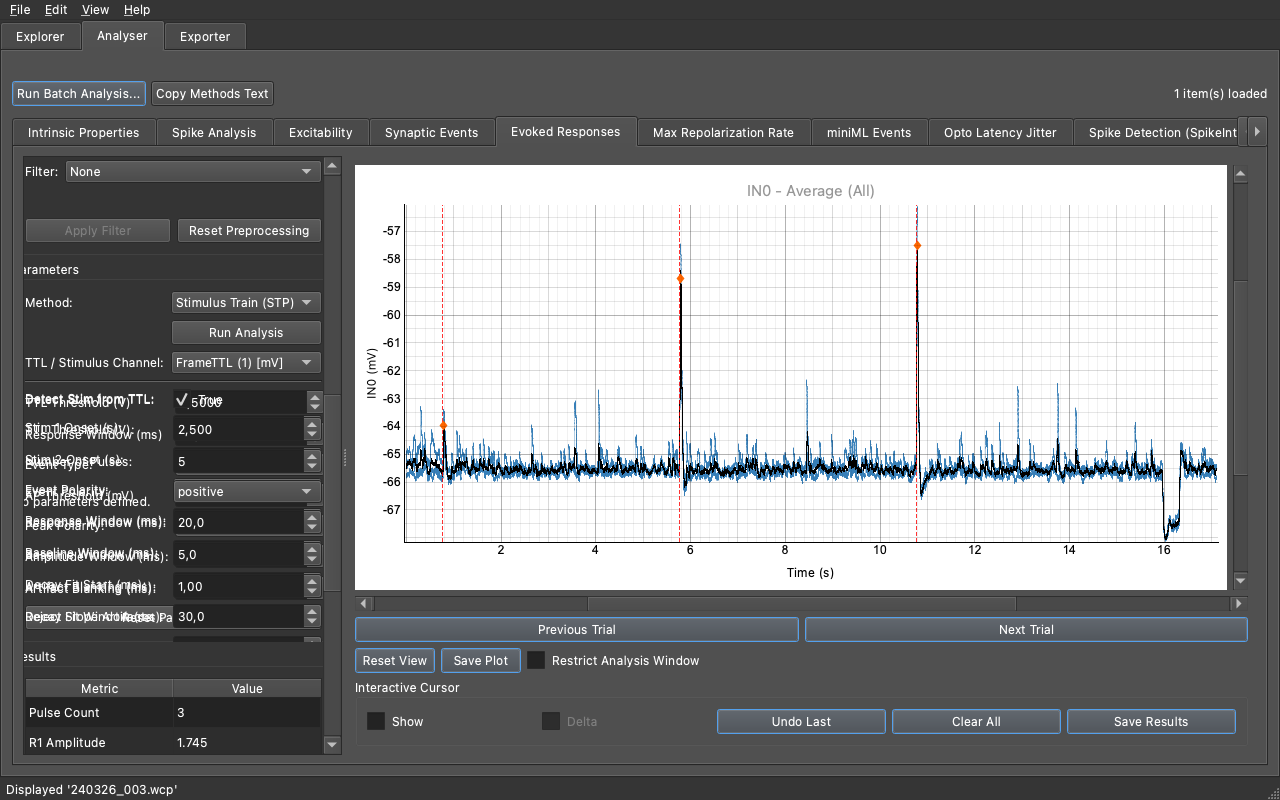Increase the 1,00 spinbox value
Image resolution: width=1280 pixels, height=800 pixels.
coord(313,581)
